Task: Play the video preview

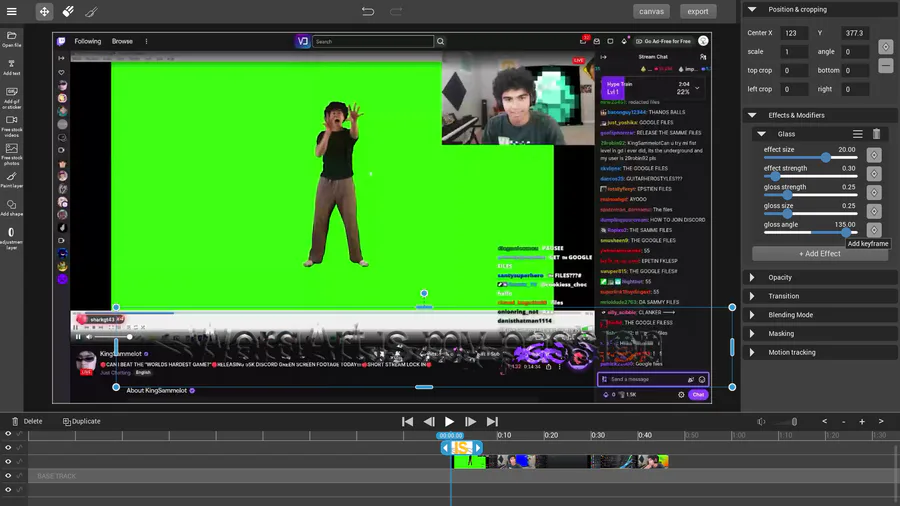Action: click(449, 422)
